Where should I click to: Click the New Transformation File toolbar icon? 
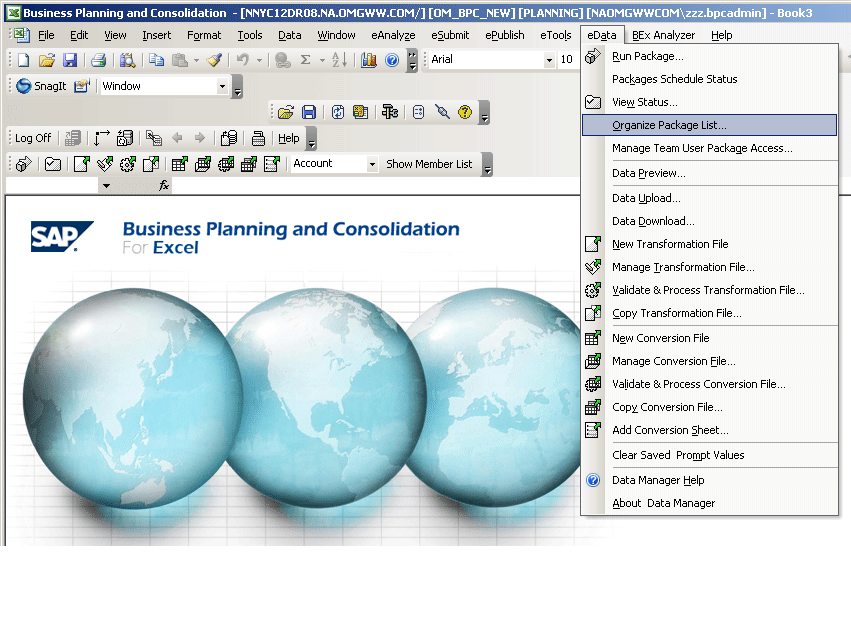[x=82, y=164]
